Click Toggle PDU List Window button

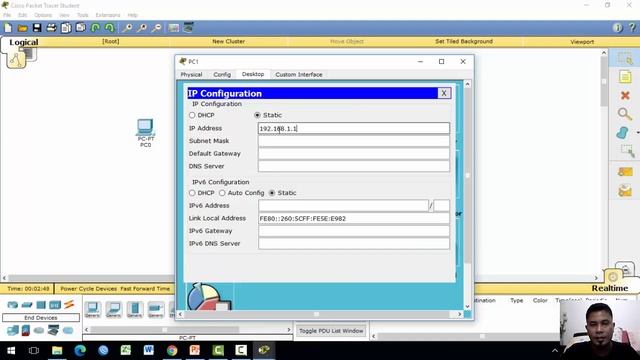[331, 331]
